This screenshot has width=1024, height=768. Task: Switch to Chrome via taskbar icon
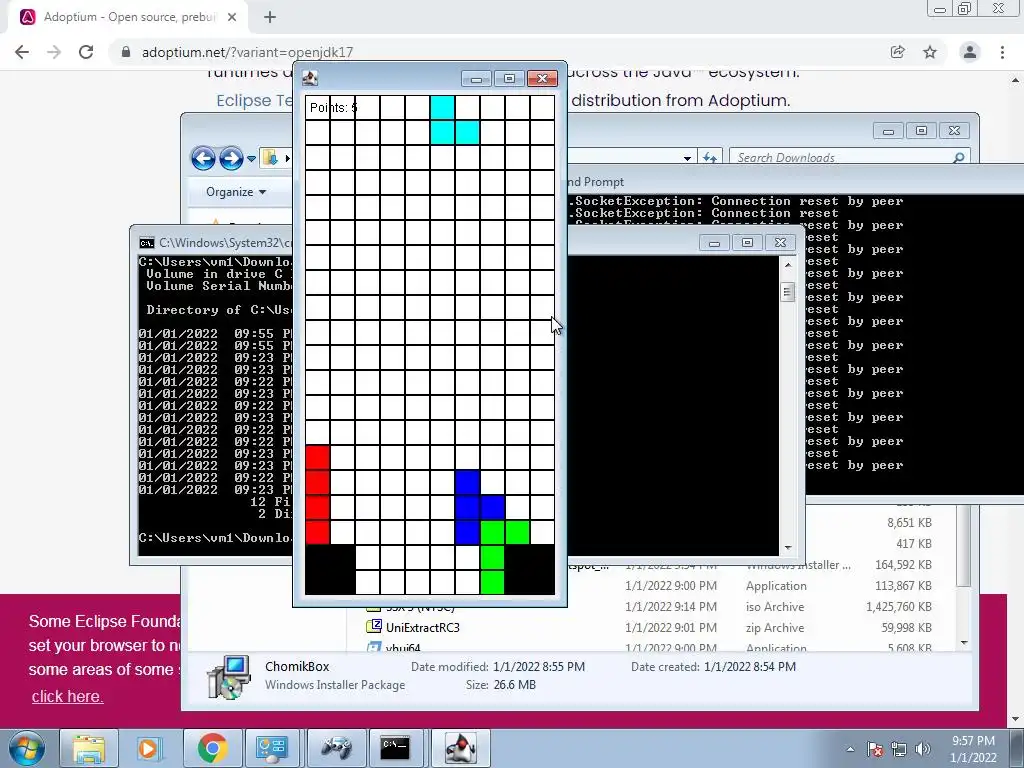click(212, 748)
